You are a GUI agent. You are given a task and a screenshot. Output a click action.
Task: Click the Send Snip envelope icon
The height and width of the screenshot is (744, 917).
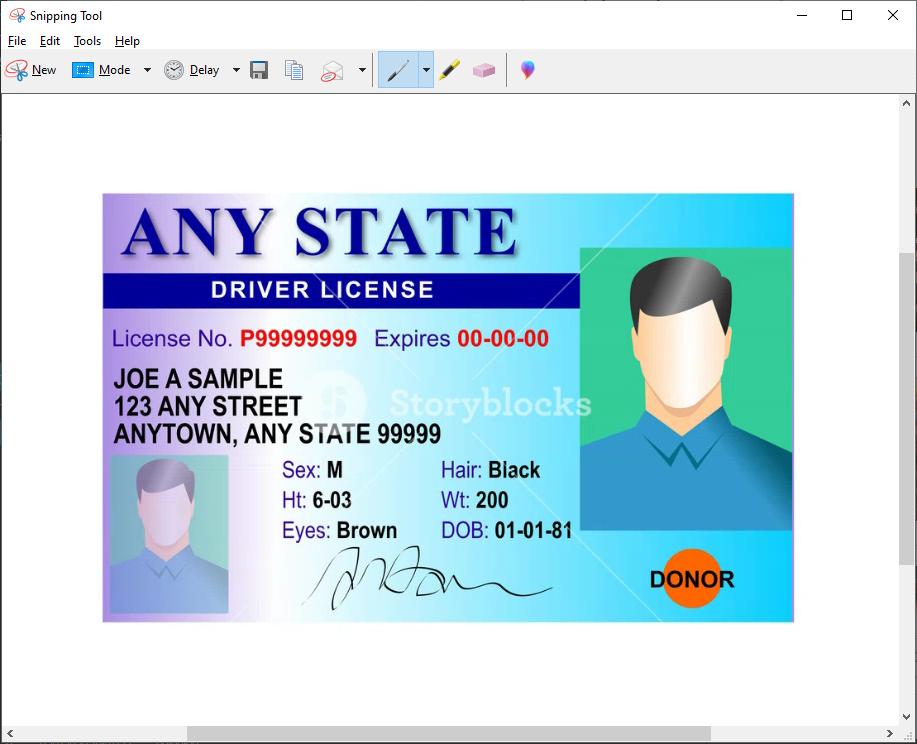332,70
